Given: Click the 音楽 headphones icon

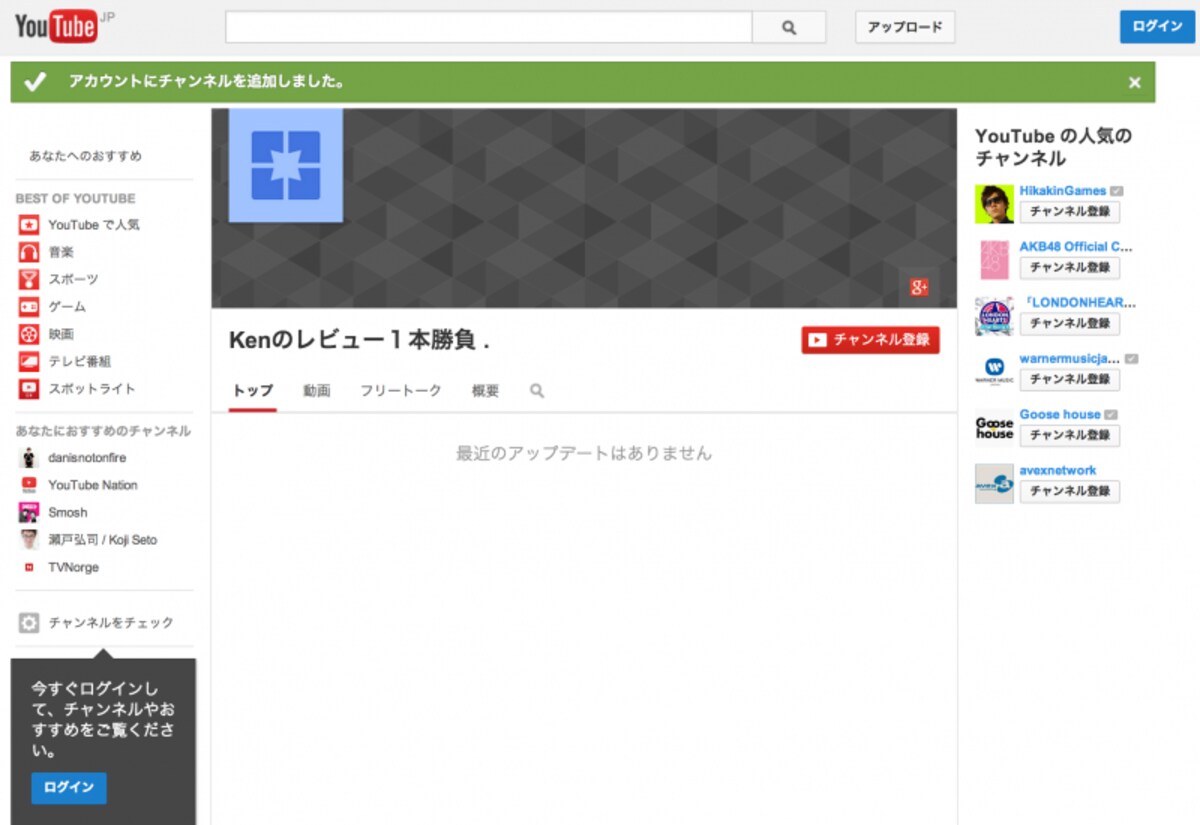Looking at the screenshot, I should 29,252.
